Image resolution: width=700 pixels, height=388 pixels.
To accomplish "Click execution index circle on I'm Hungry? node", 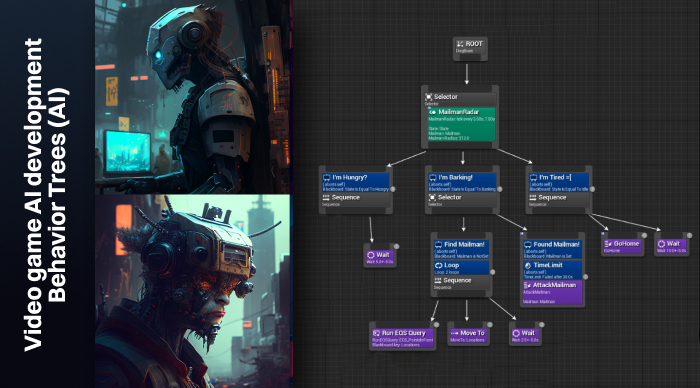I will click(x=393, y=189).
